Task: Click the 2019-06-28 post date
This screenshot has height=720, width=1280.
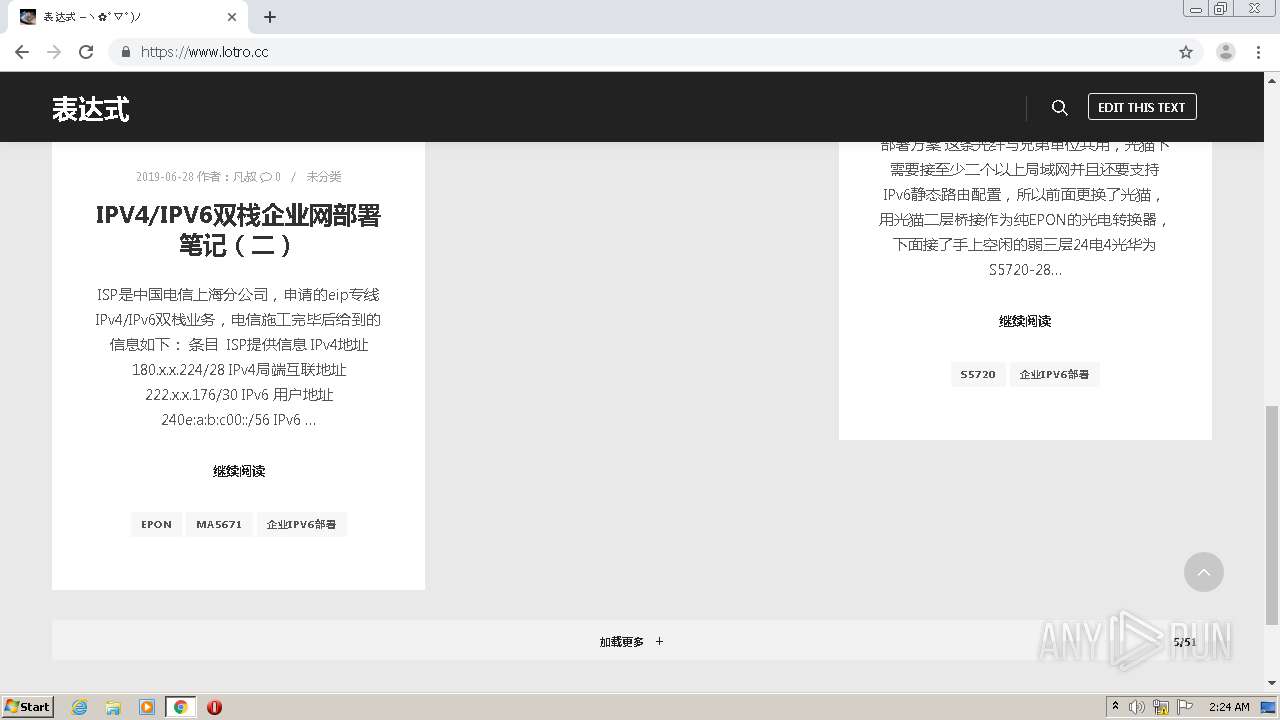Action: pyautogui.click(x=165, y=177)
